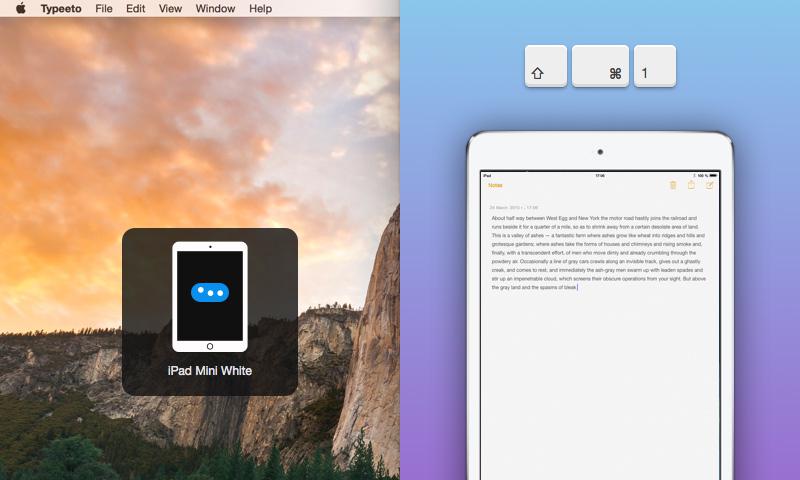Tap the iPad front camera dot
The height and width of the screenshot is (480, 800).
point(600,151)
